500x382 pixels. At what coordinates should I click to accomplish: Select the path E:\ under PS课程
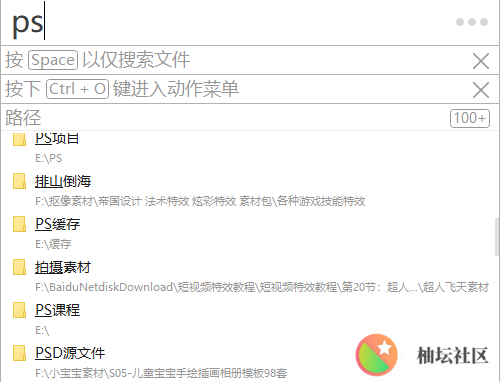[42, 330]
